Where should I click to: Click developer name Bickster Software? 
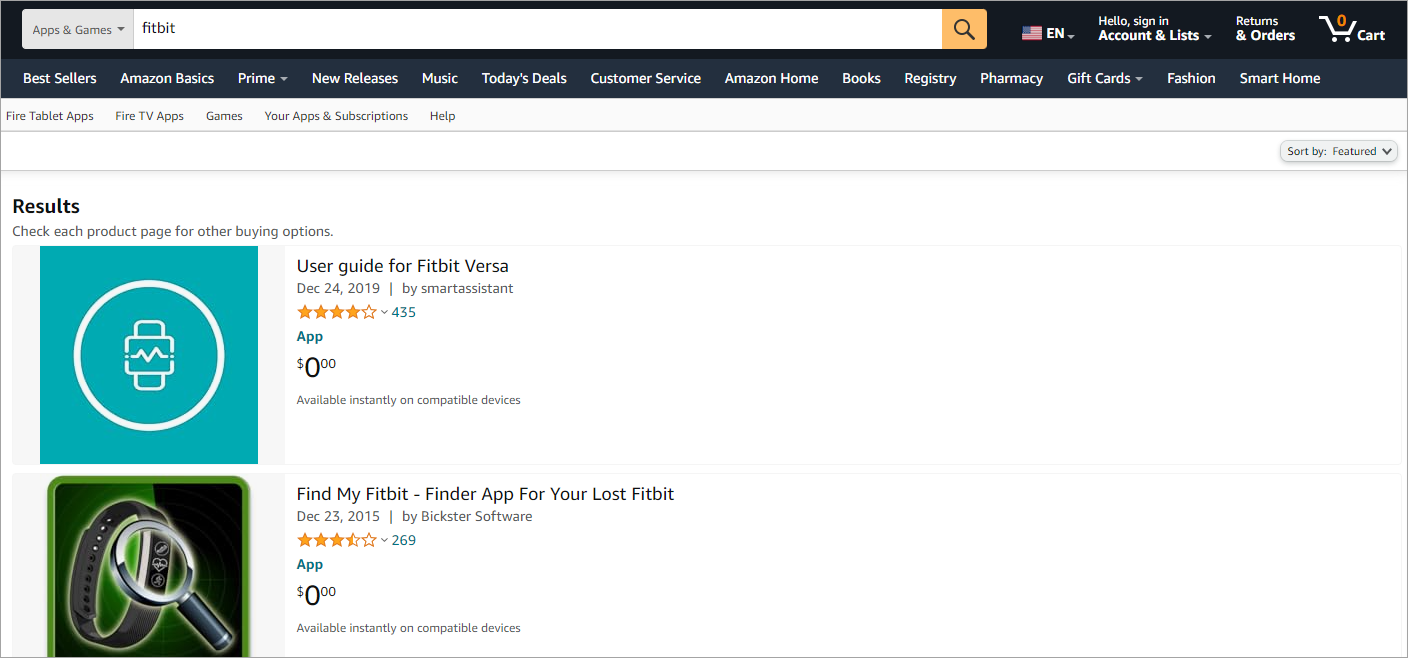[x=477, y=516]
